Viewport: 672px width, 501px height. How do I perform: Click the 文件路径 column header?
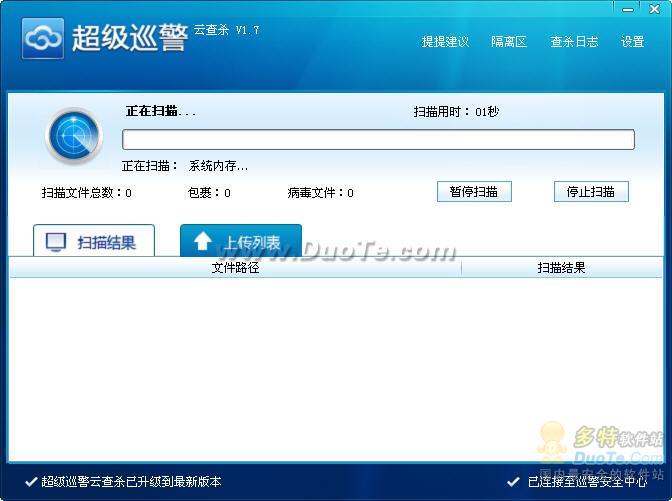pos(235,268)
